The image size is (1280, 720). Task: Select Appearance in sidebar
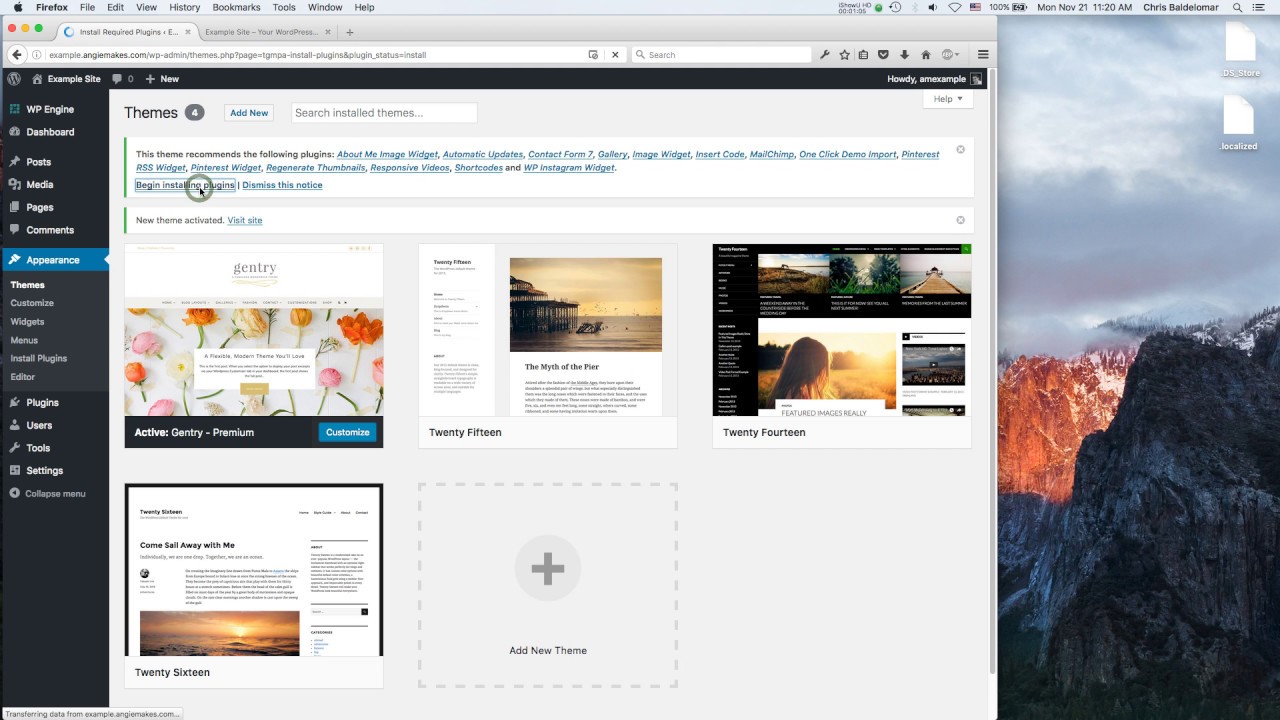point(54,260)
